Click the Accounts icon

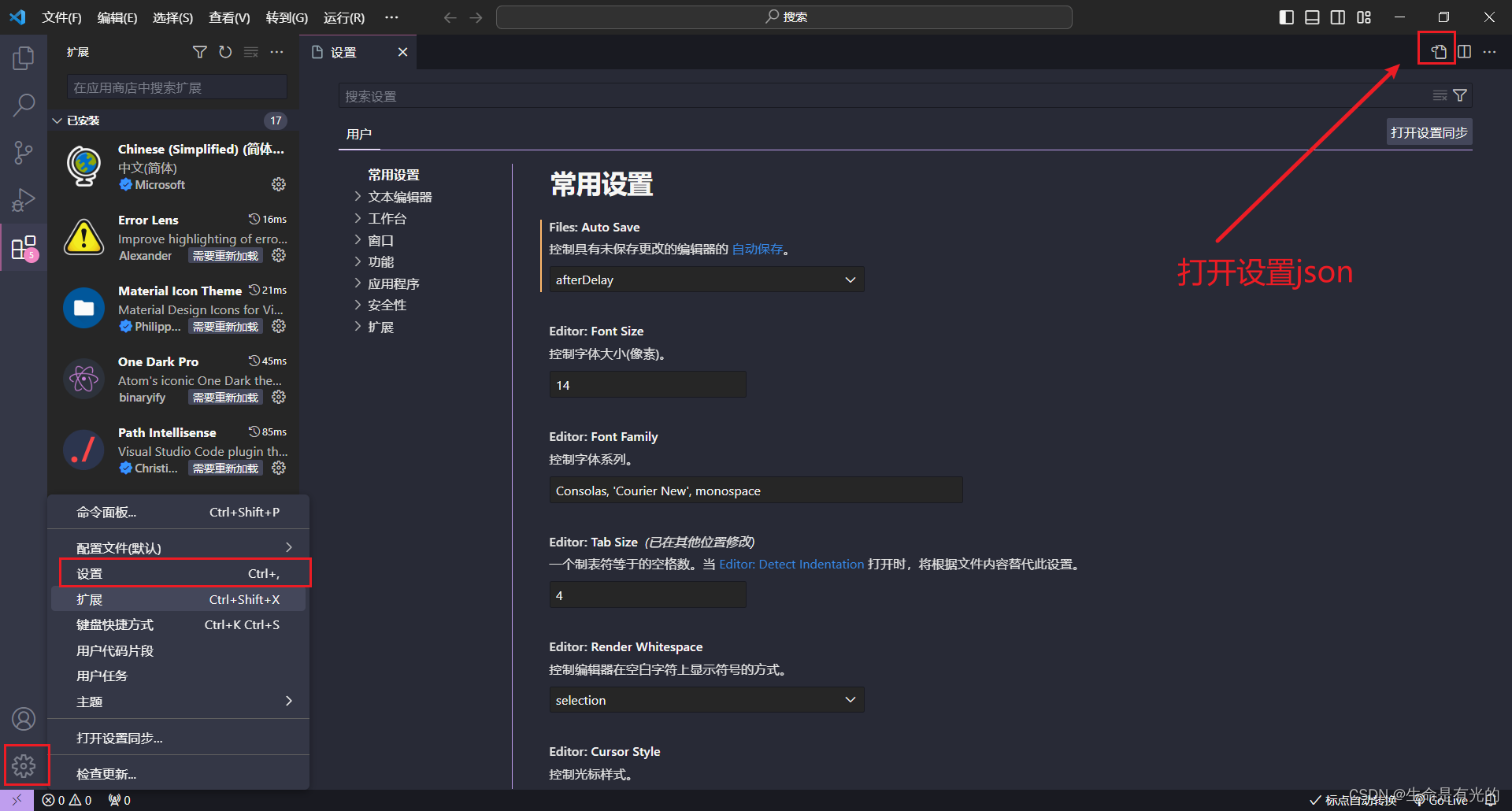[x=24, y=719]
